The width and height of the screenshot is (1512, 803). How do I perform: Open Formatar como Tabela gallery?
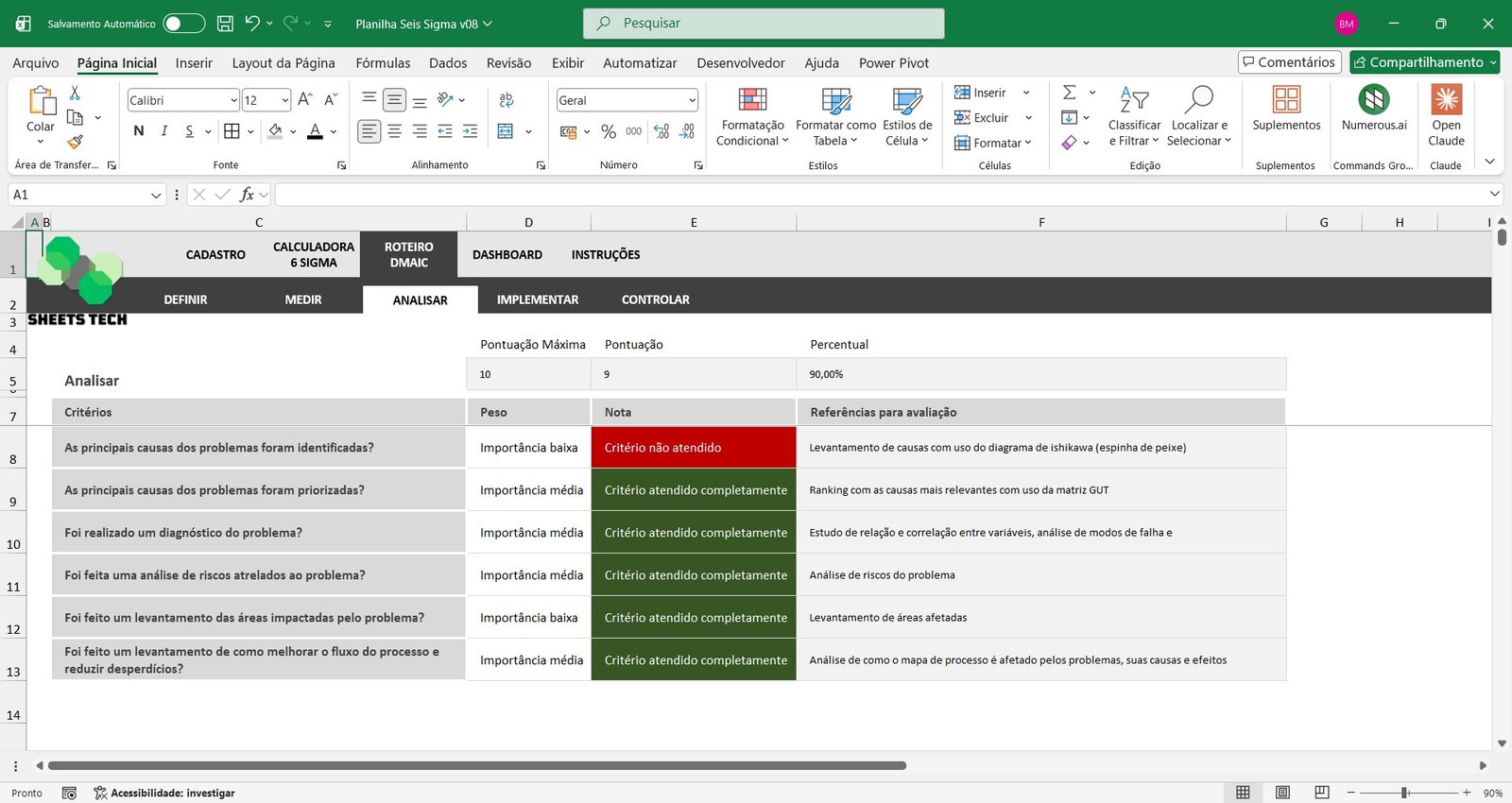(x=835, y=117)
